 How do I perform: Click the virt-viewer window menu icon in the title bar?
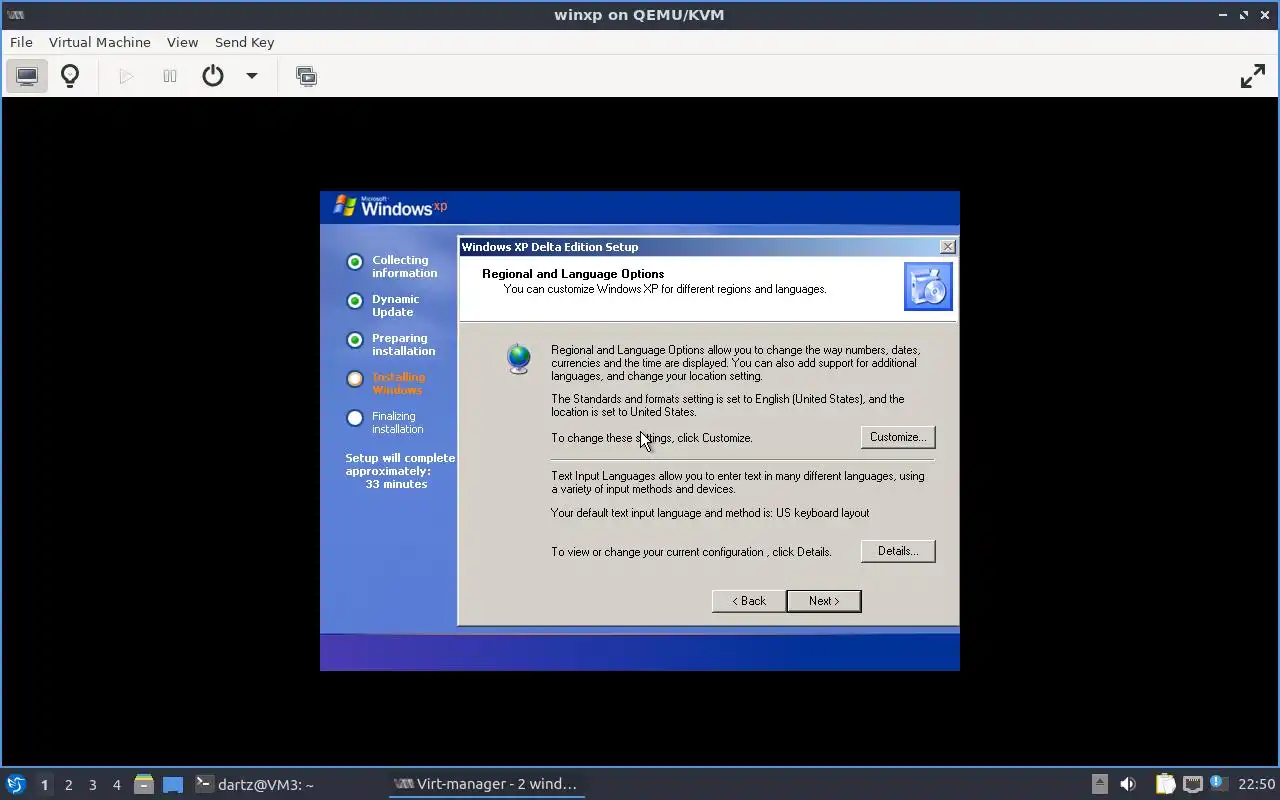tap(15, 15)
